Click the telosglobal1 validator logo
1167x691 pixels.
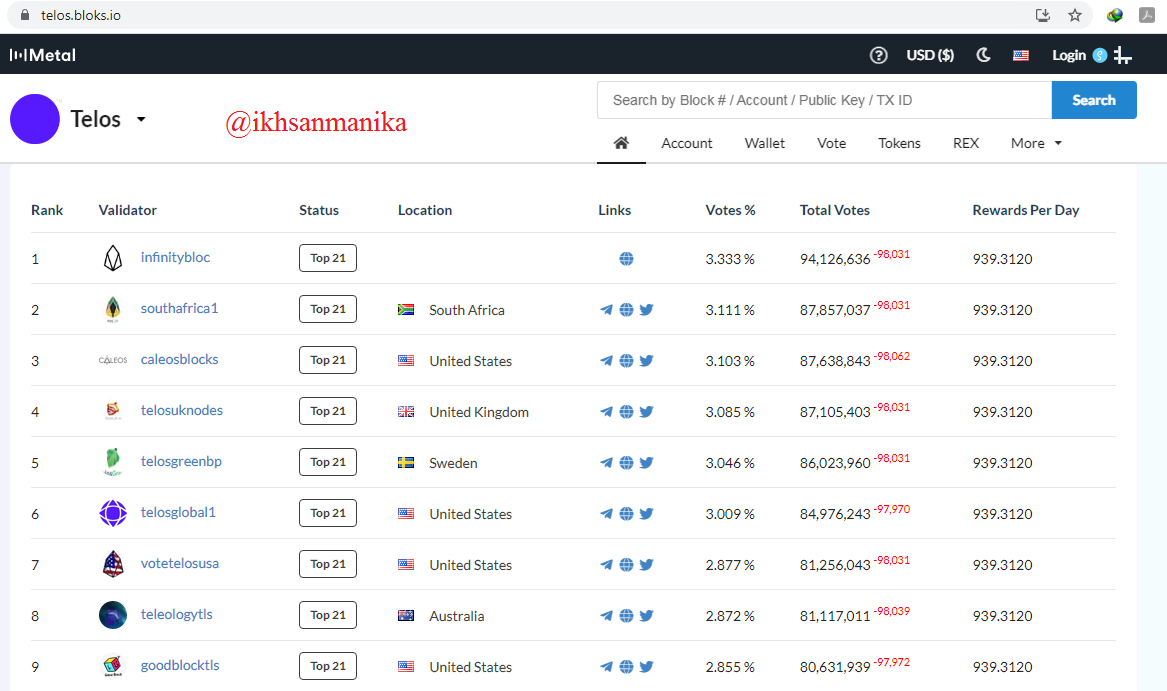tap(113, 513)
